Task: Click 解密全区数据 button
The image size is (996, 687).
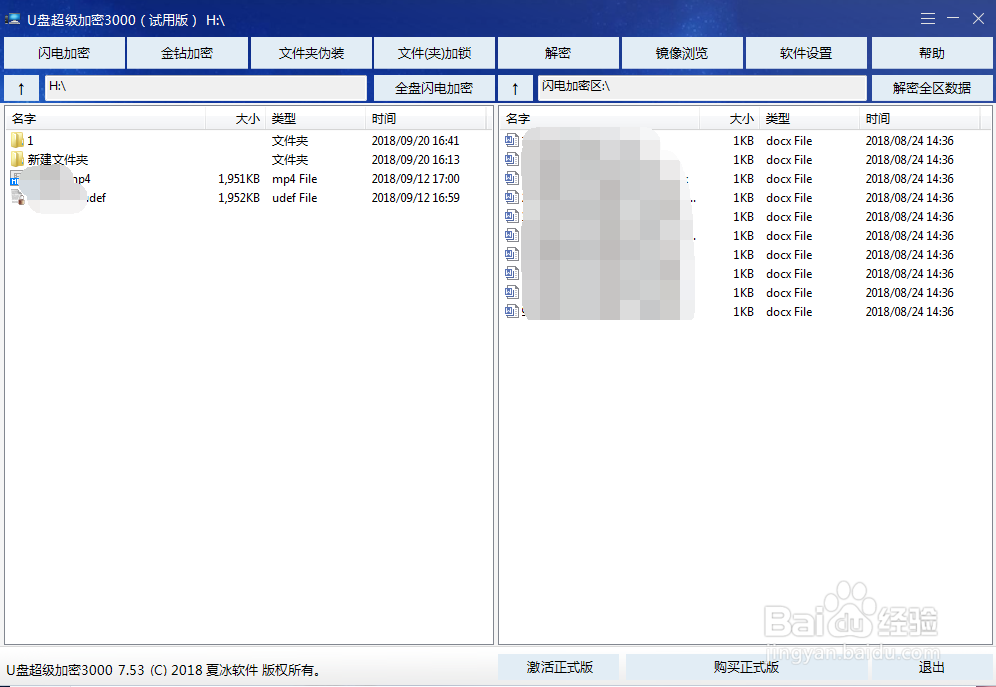Action: point(931,88)
